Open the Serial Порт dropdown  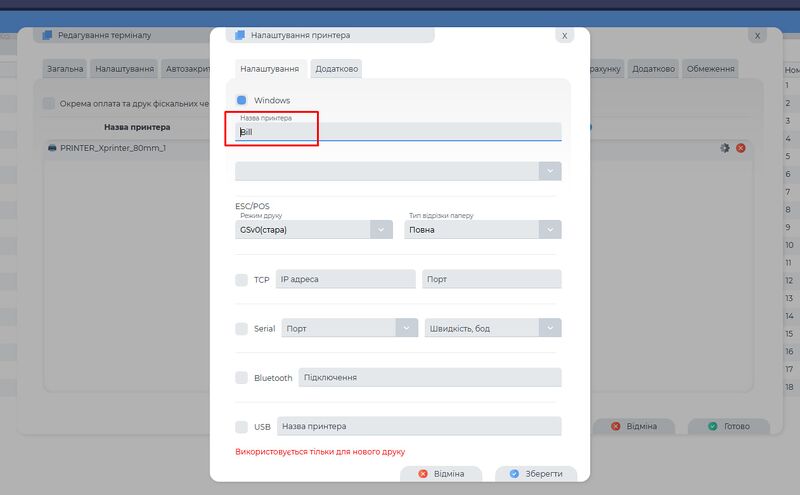(x=349, y=328)
